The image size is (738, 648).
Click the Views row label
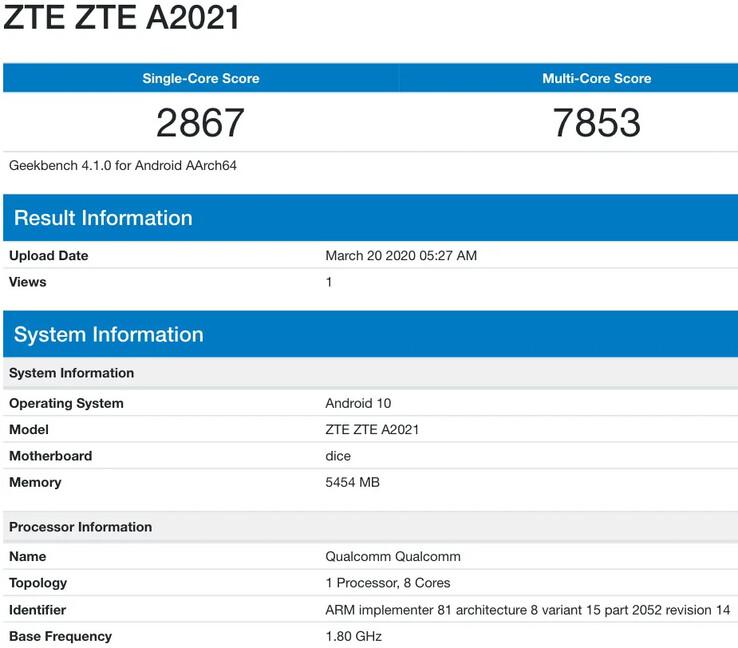[28, 282]
